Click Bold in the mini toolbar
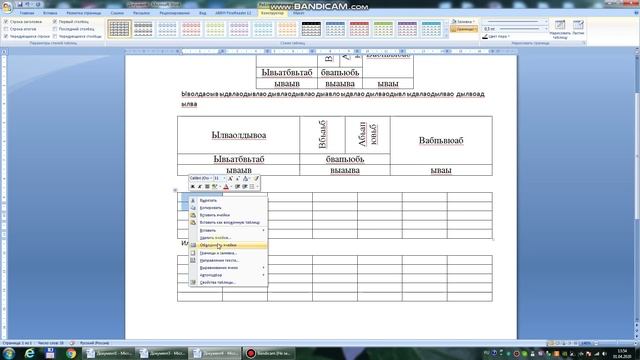The image size is (640, 360). point(193,187)
